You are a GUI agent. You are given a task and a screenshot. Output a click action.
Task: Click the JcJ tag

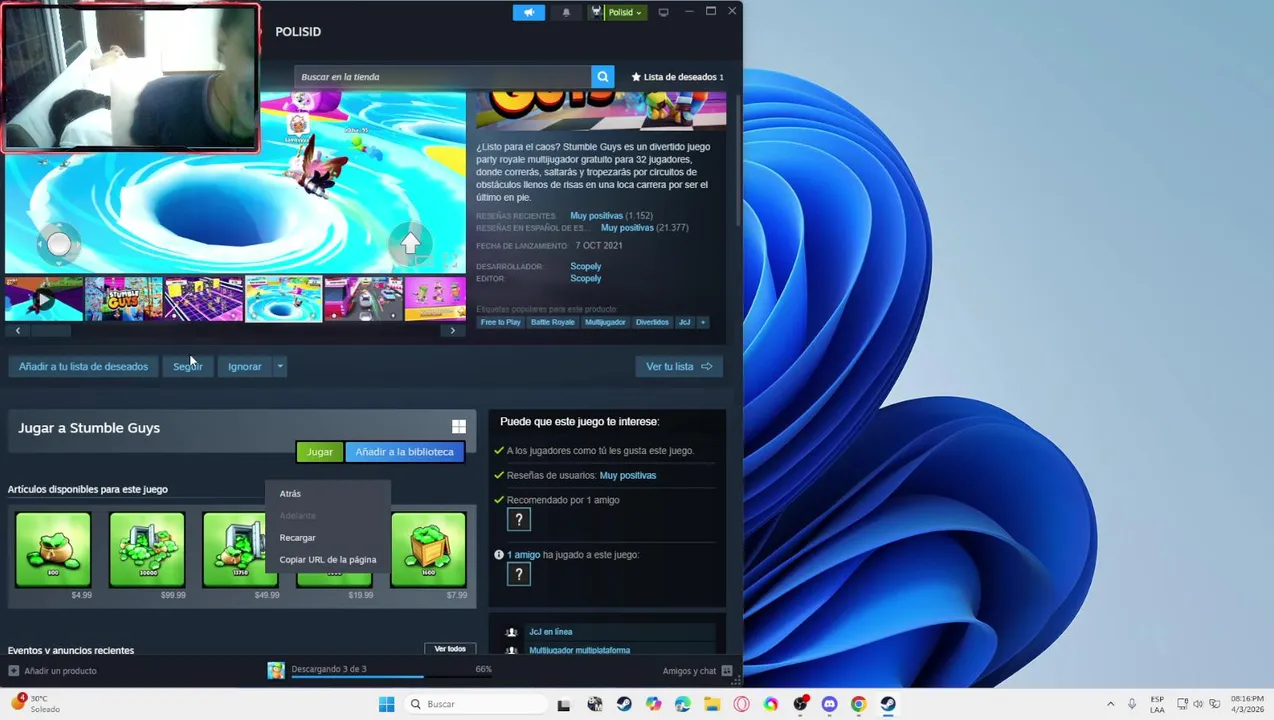[x=684, y=322]
